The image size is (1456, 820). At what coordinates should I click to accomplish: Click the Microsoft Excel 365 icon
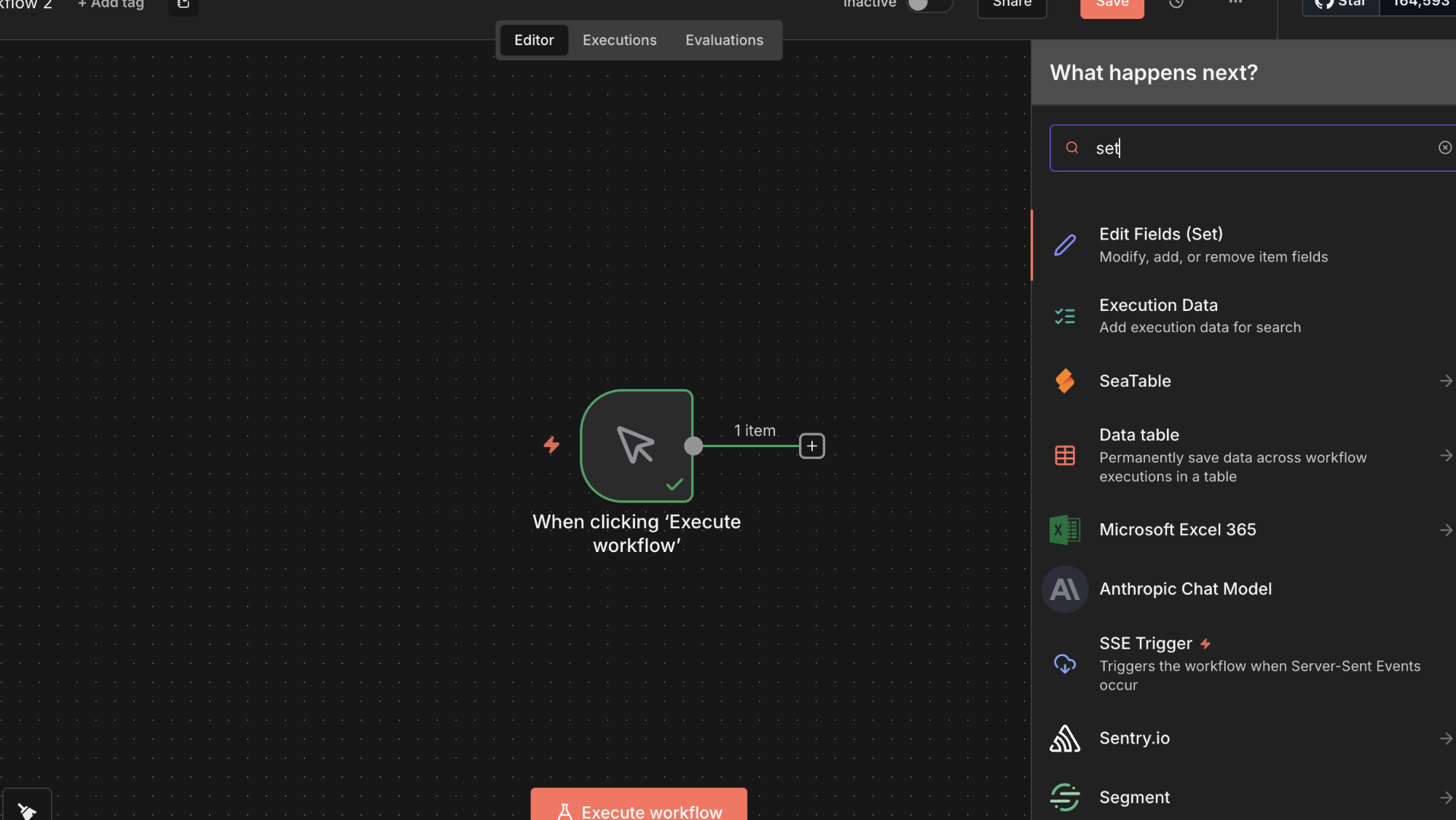click(1065, 529)
